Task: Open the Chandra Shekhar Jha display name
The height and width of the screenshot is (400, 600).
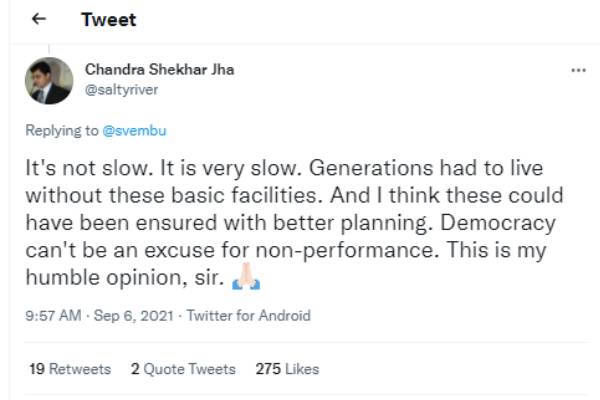Action: (x=160, y=70)
